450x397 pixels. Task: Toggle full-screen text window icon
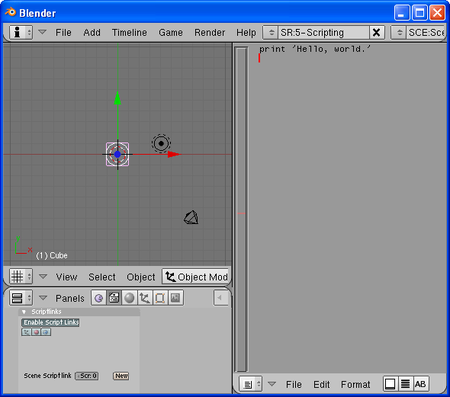[390, 384]
